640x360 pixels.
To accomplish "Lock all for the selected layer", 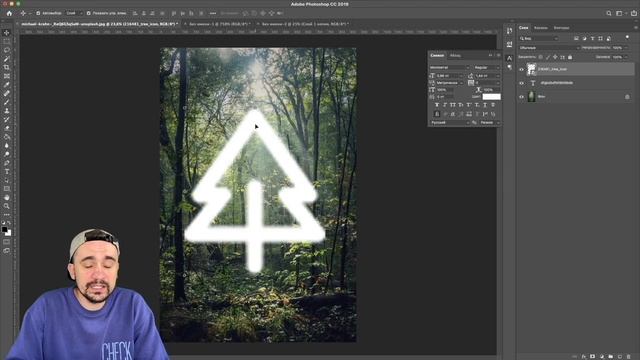I will coord(570,57).
